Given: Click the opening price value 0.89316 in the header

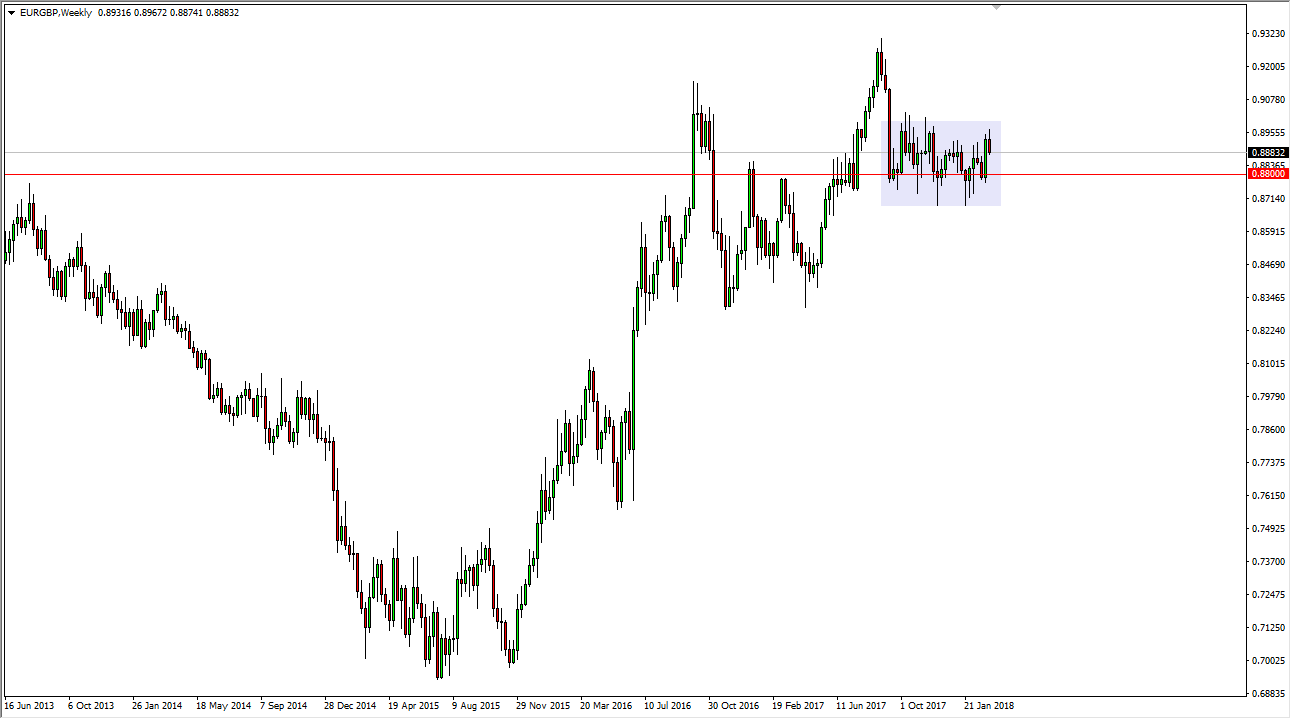Looking at the screenshot, I should (x=114, y=14).
